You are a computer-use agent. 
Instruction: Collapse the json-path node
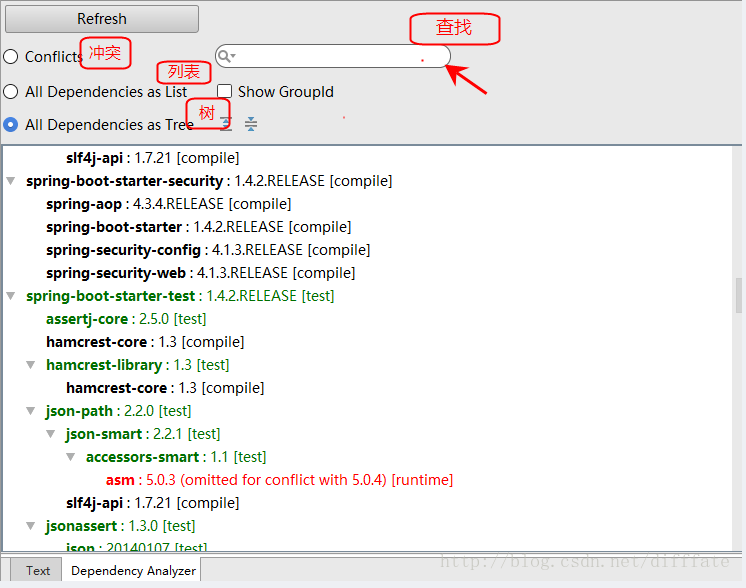[31, 411]
